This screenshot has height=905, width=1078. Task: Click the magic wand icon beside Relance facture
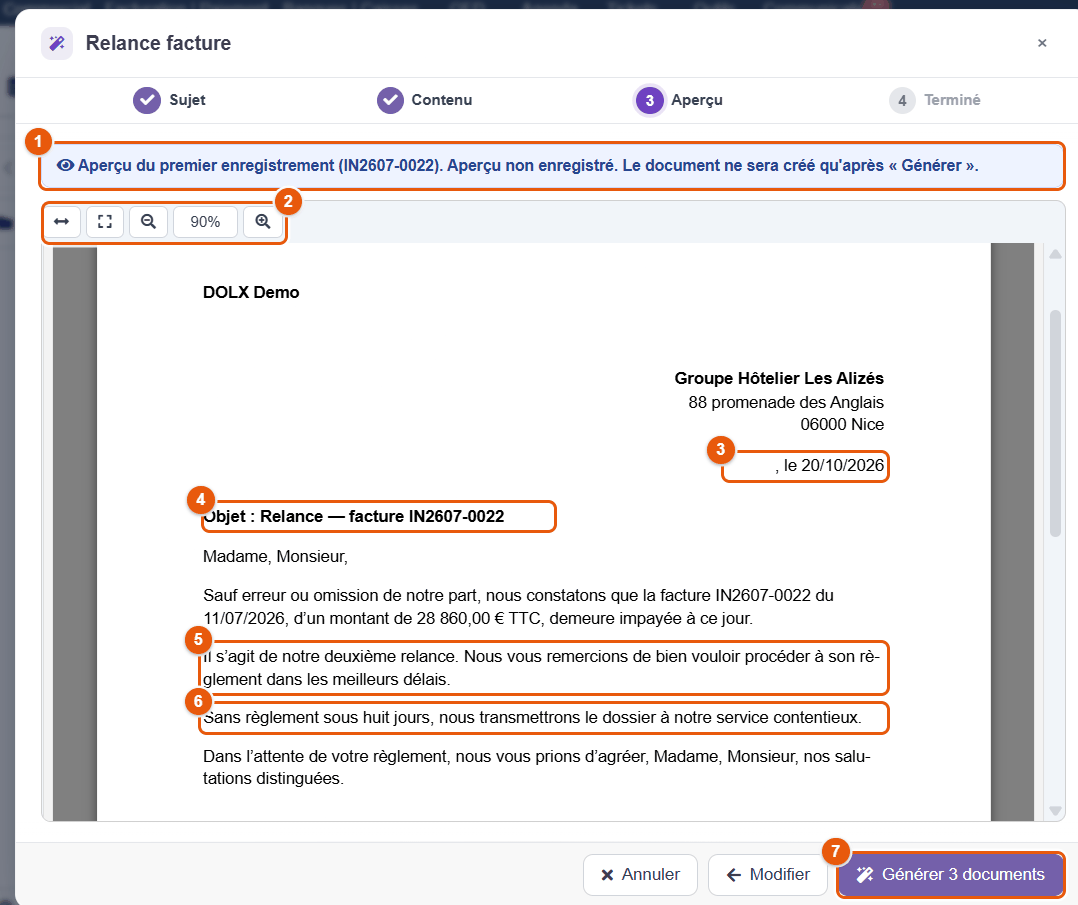point(57,43)
